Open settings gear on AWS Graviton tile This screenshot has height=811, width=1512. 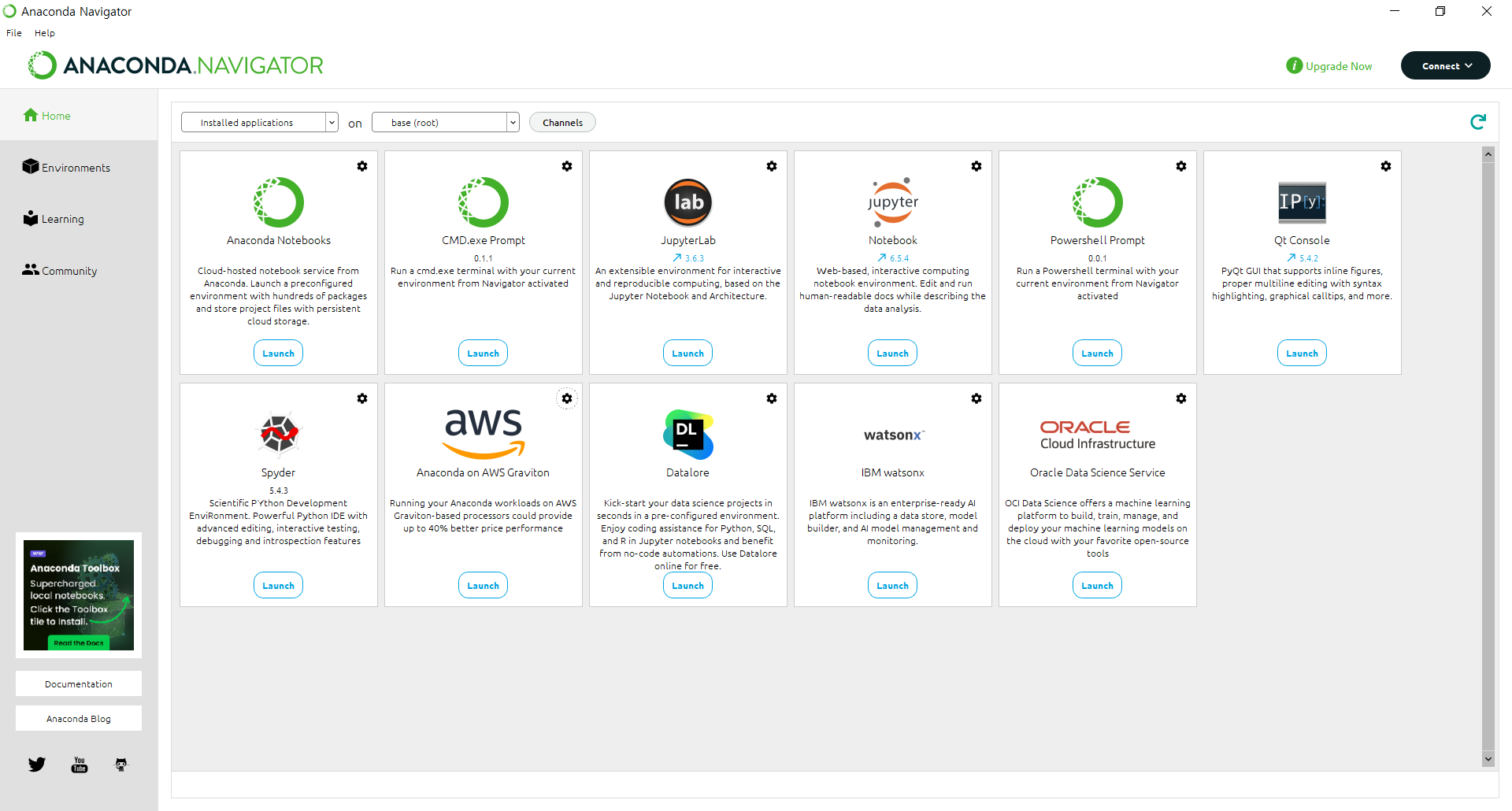[x=567, y=398]
